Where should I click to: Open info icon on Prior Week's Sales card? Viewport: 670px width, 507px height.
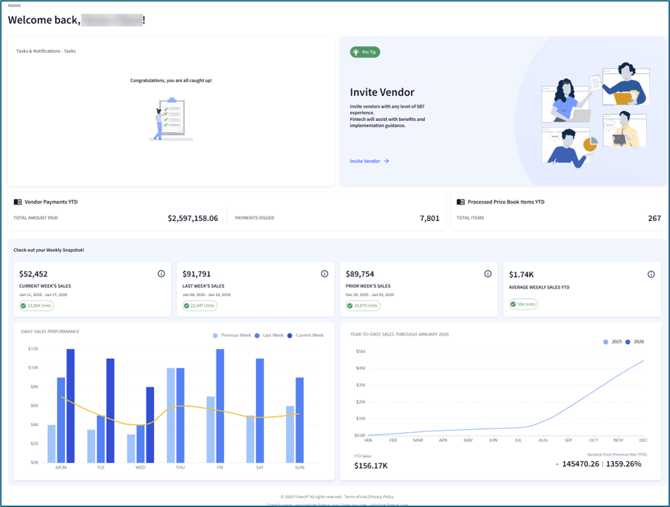click(x=488, y=274)
